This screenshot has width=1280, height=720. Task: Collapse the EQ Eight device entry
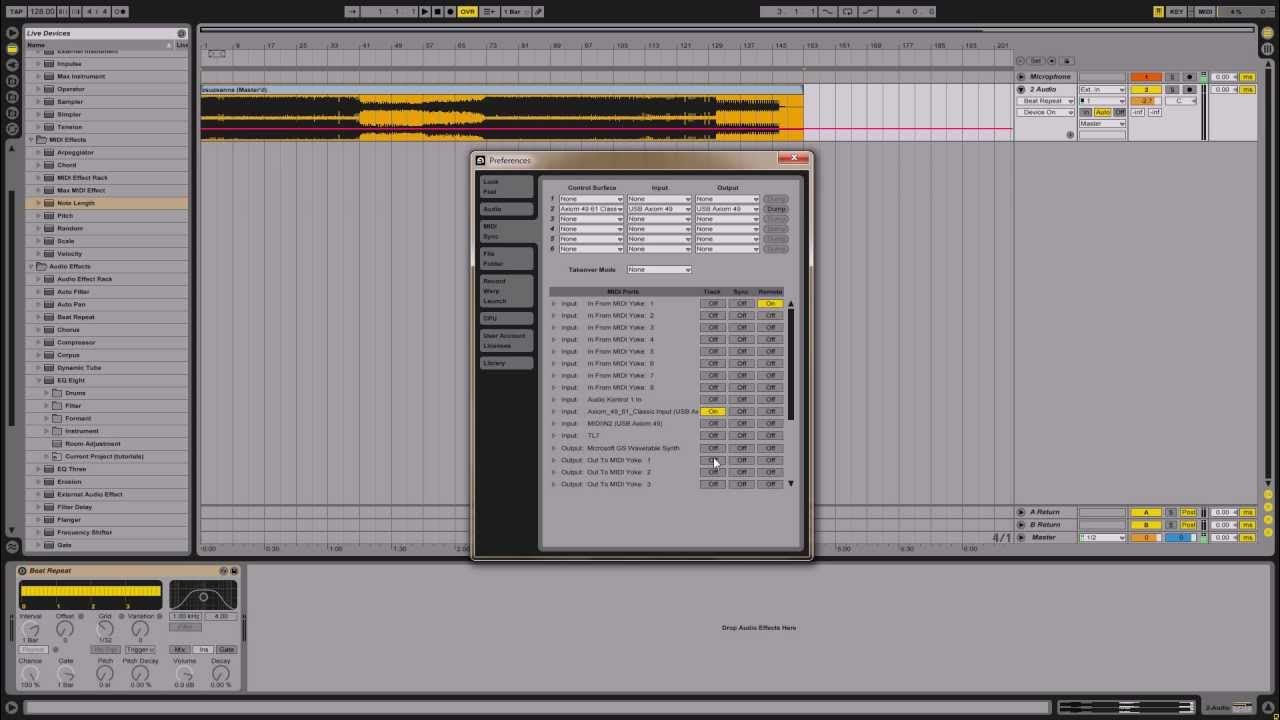coord(39,380)
